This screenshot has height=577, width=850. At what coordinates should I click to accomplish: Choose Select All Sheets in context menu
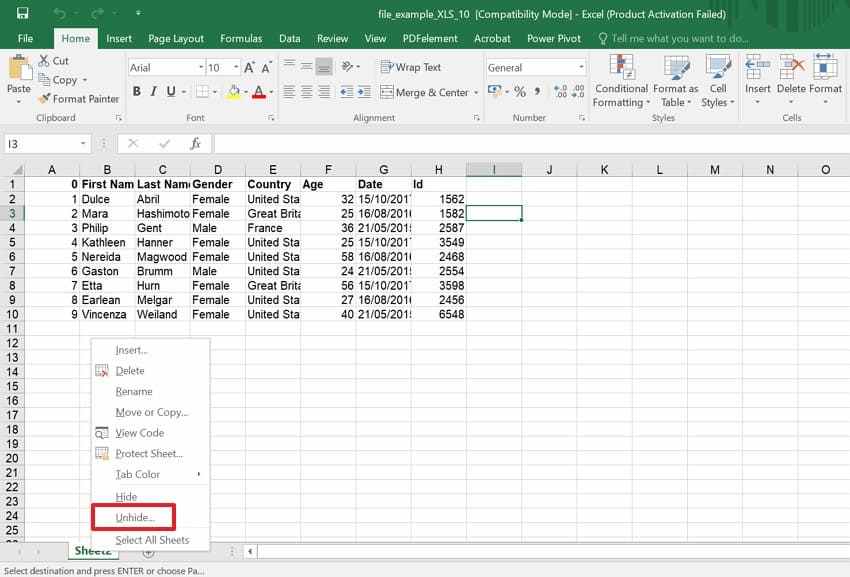click(150, 540)
